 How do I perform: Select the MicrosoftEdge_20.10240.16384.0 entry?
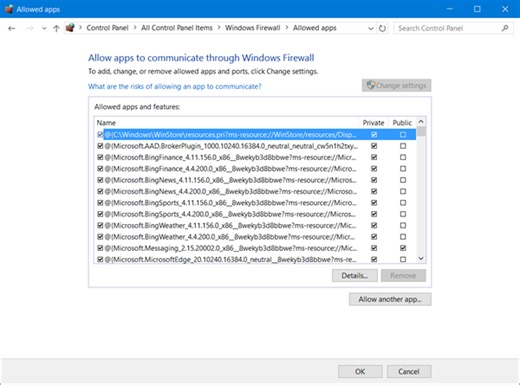pyautogui.click(x=231, y=259)
